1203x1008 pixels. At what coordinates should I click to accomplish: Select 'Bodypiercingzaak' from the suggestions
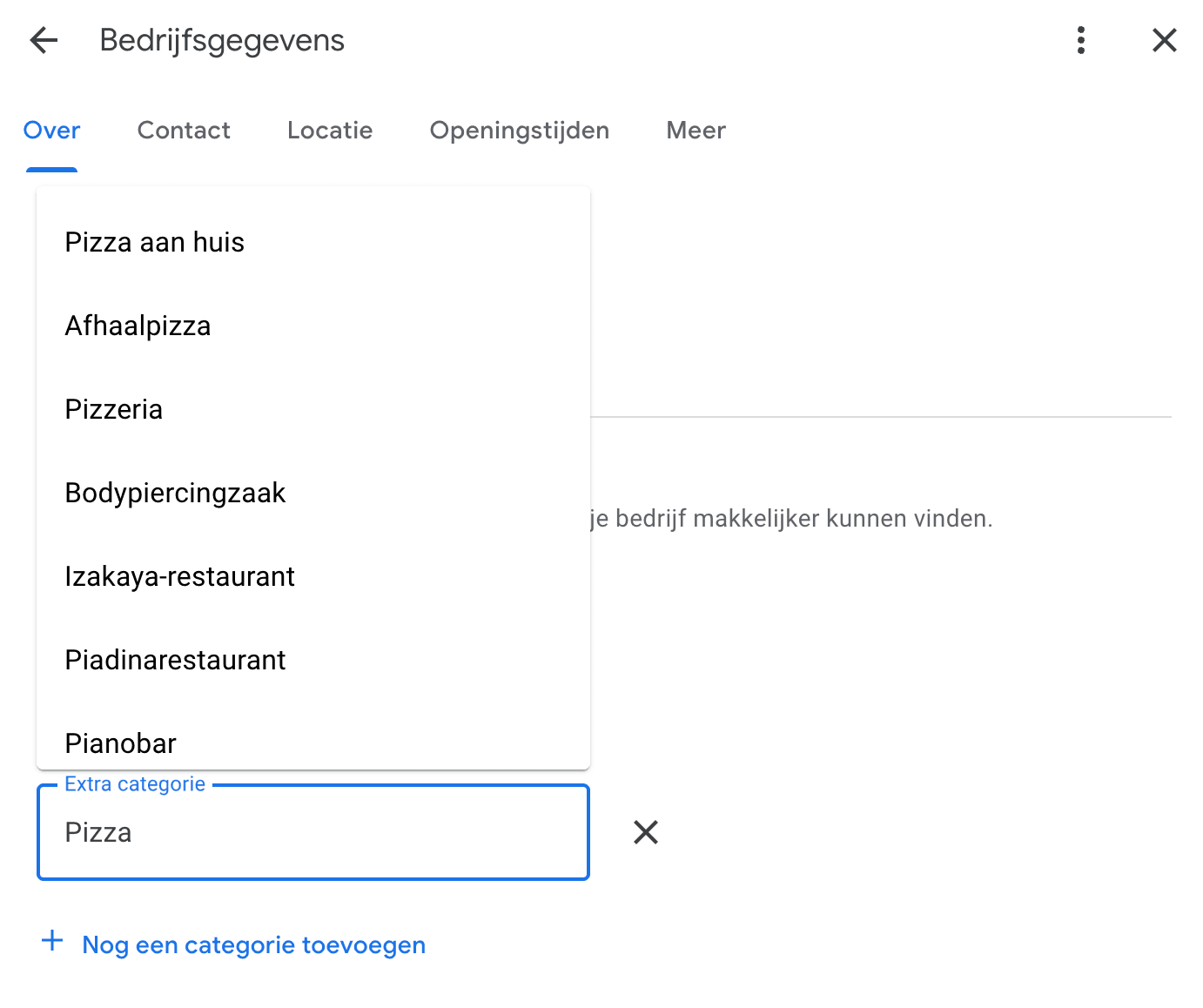pos(175,493)
